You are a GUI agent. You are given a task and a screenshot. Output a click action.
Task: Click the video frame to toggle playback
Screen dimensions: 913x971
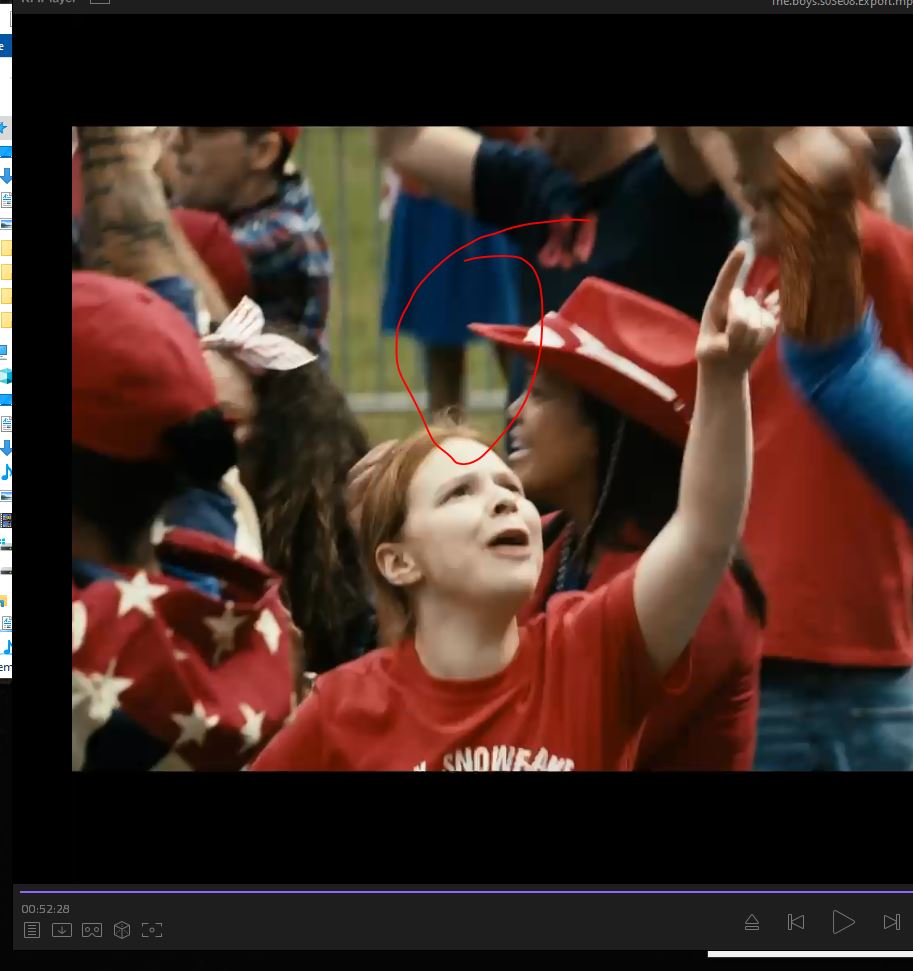click(492, 448)
